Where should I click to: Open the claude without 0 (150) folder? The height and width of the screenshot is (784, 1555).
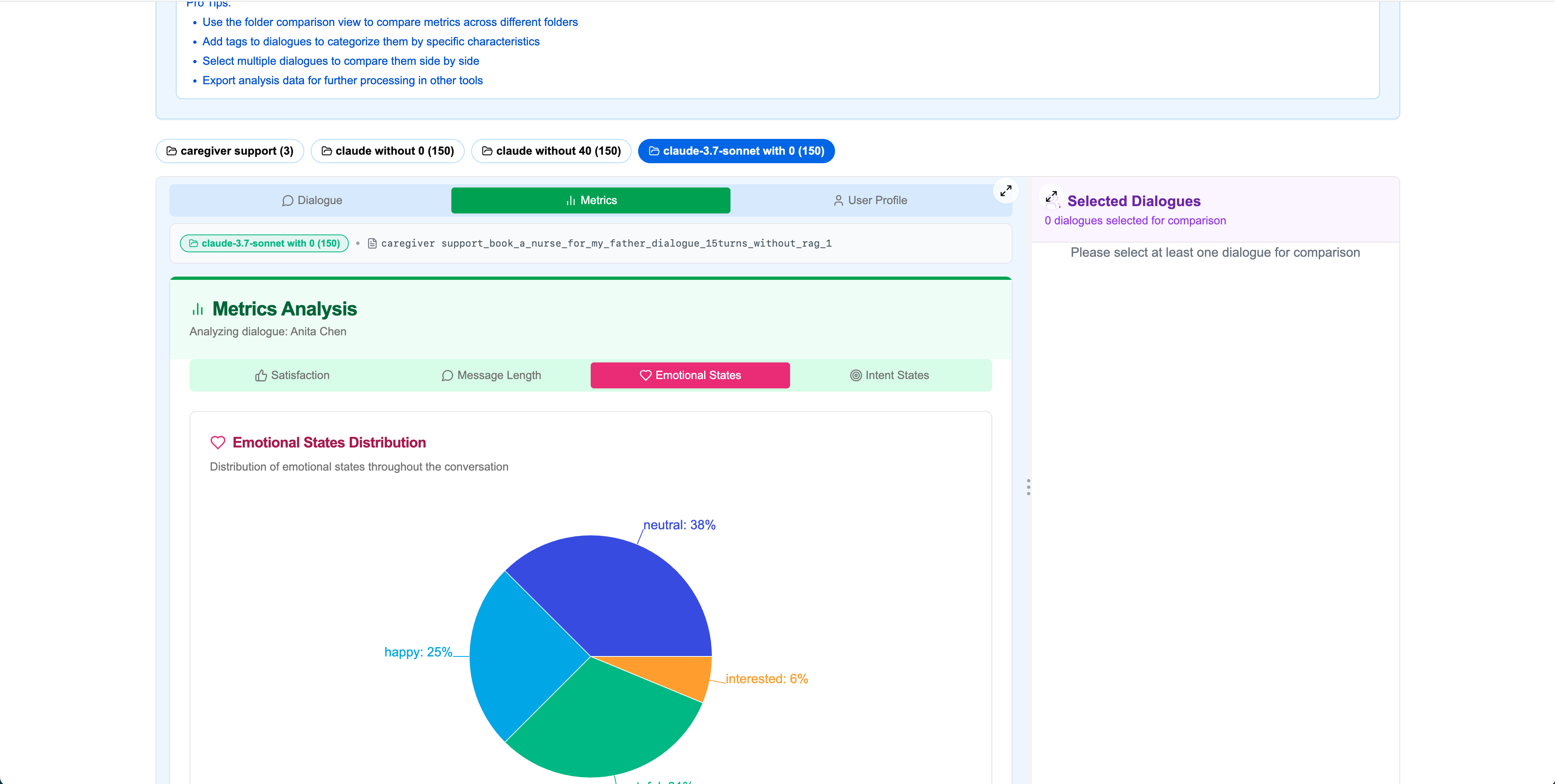388,151
